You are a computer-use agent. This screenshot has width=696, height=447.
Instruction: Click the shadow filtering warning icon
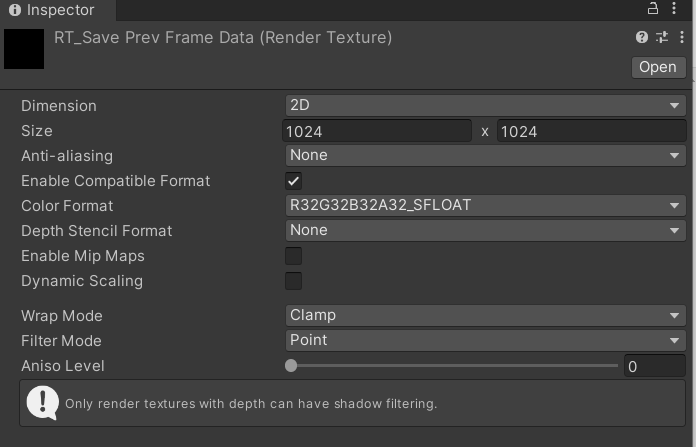click(x=42, y=403)
